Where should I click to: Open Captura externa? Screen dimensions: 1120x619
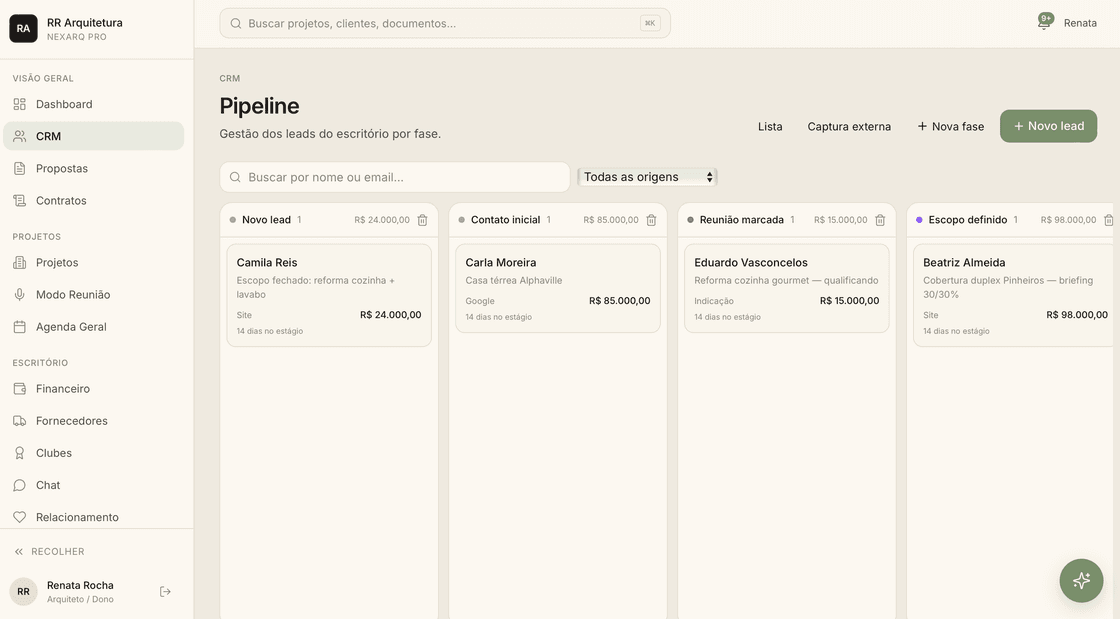tap(849, 126)
